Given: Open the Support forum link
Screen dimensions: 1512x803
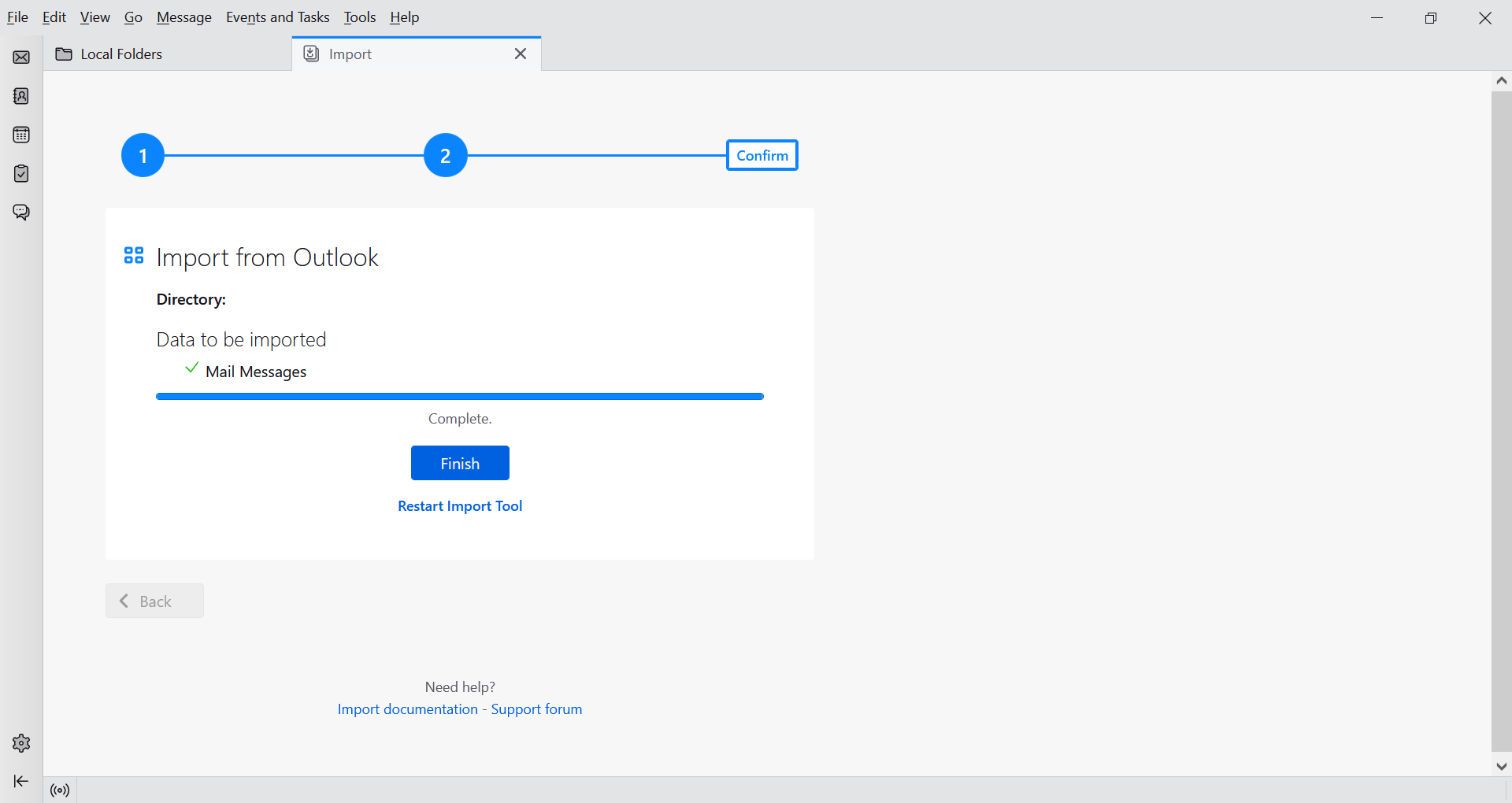Looking at the screenshot, I should [x=537, y=709].
